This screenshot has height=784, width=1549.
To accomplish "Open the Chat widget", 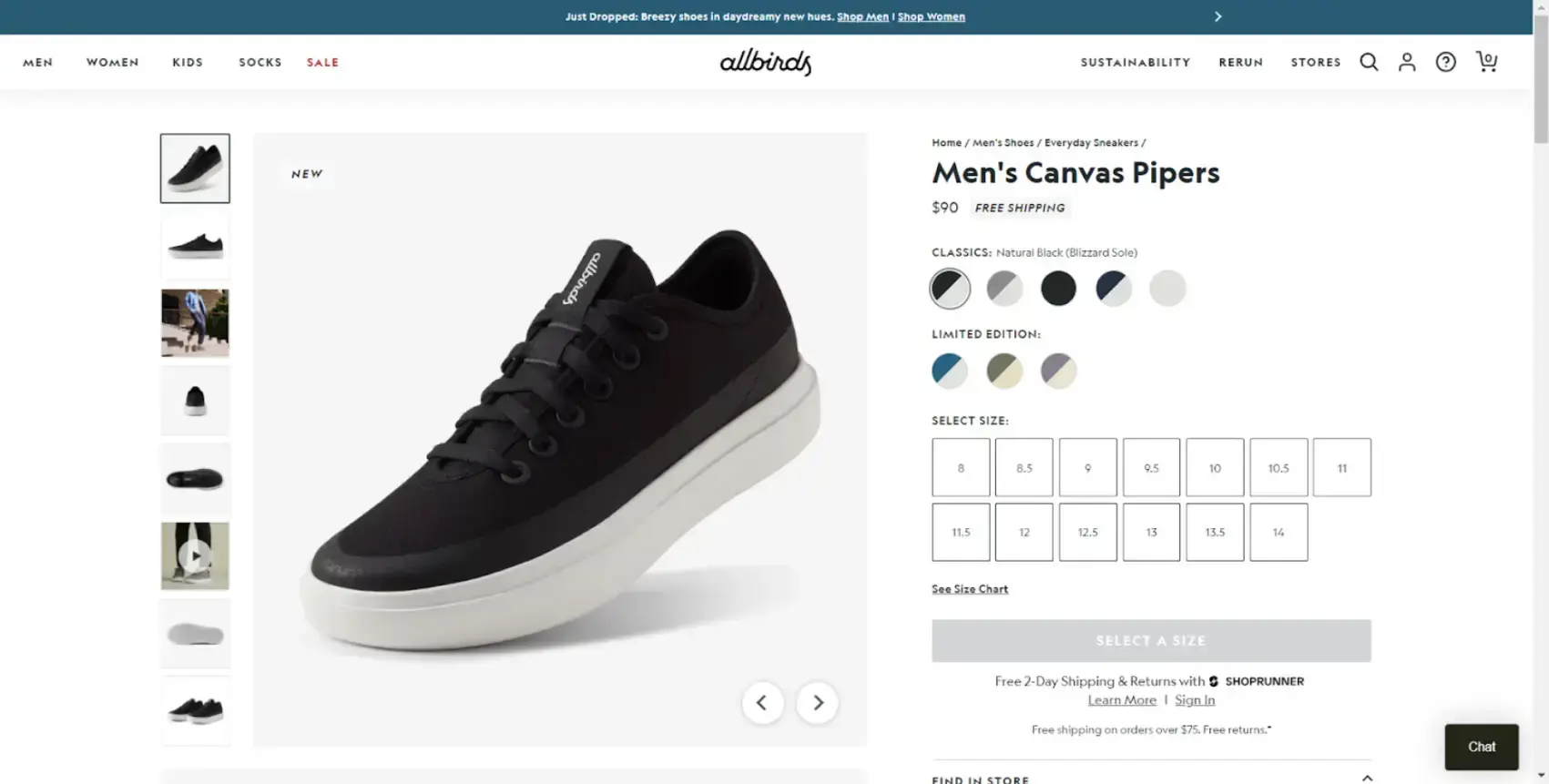I will point(1481,747).
